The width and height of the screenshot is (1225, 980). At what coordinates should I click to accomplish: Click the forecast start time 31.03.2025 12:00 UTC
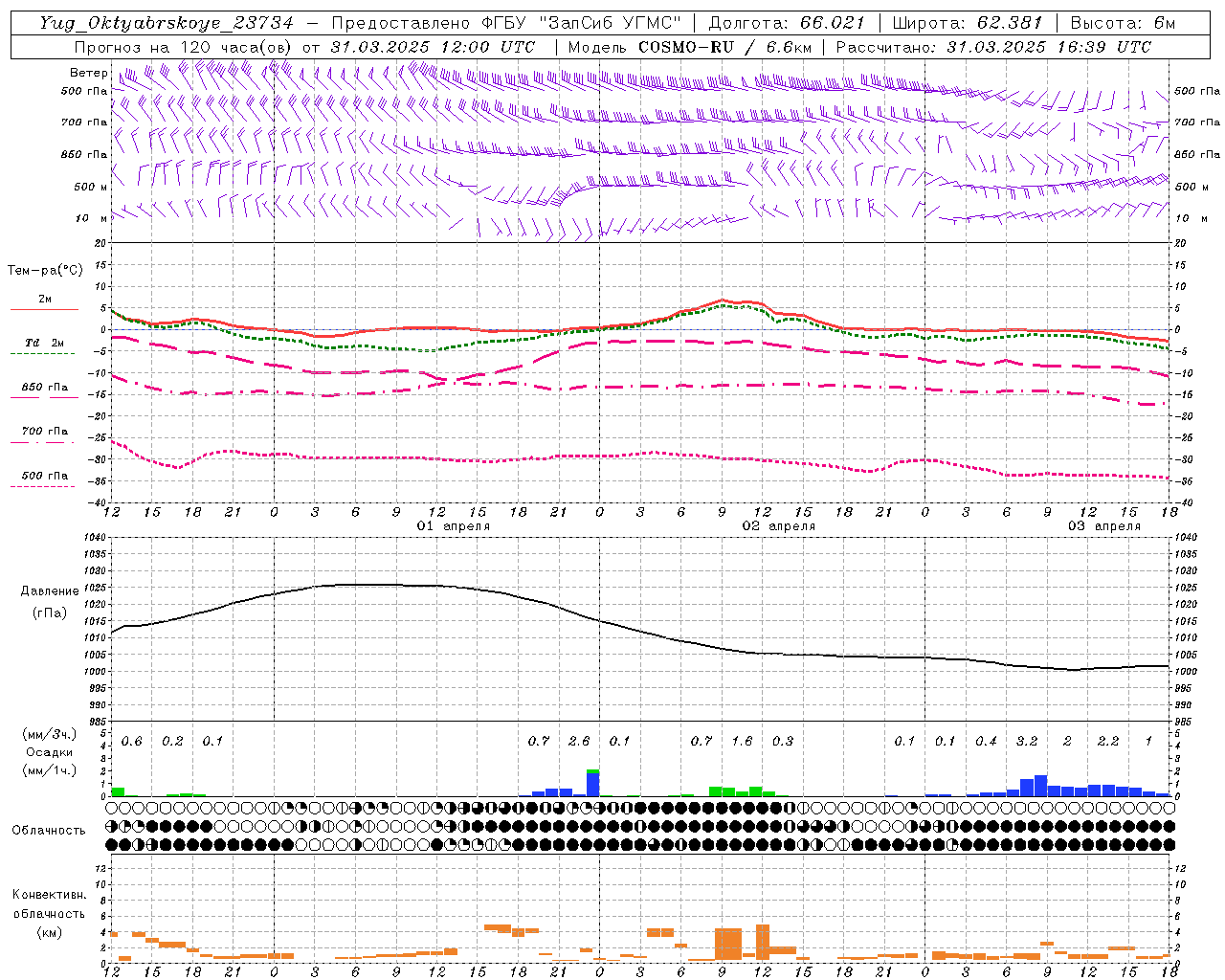click(433, 47)
